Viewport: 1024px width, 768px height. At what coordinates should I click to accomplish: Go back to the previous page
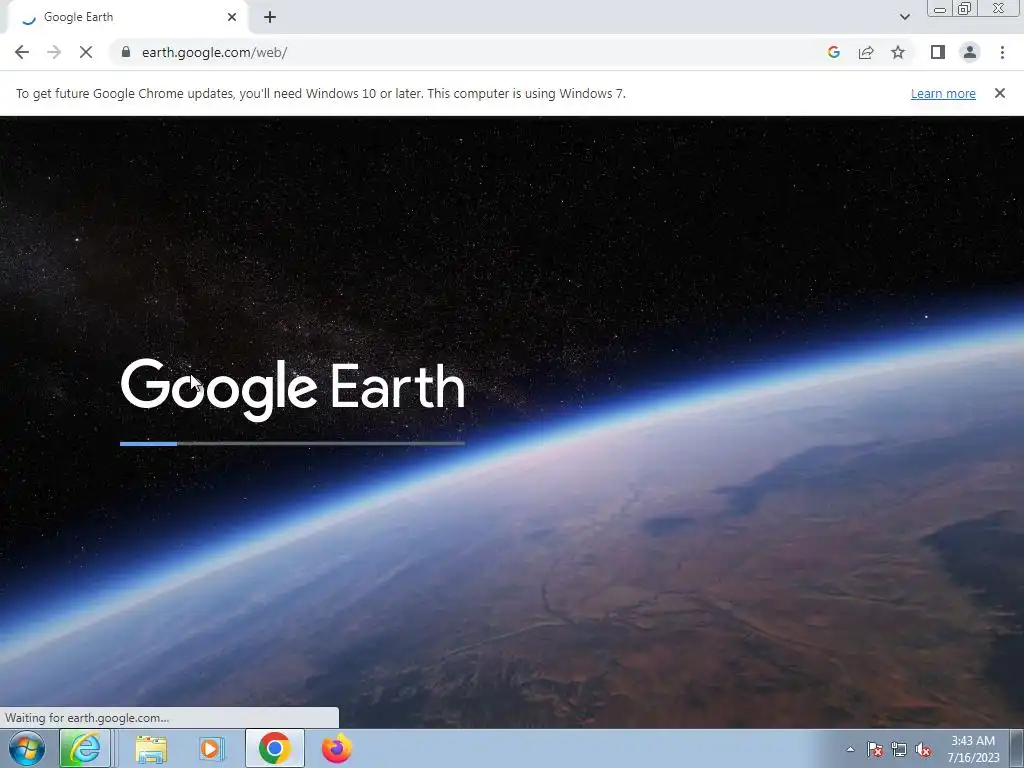[22, 52]
